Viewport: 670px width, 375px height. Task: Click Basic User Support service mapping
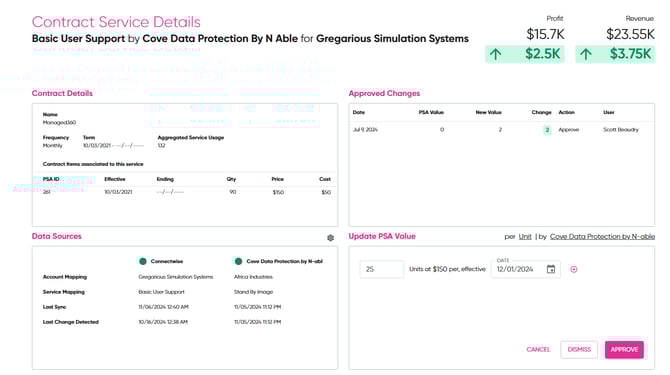[x=161, y=292]
